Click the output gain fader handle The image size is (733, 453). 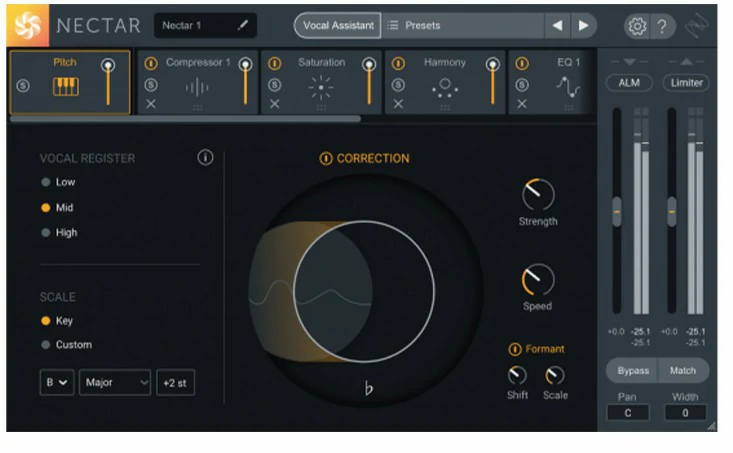pos(672,212)
